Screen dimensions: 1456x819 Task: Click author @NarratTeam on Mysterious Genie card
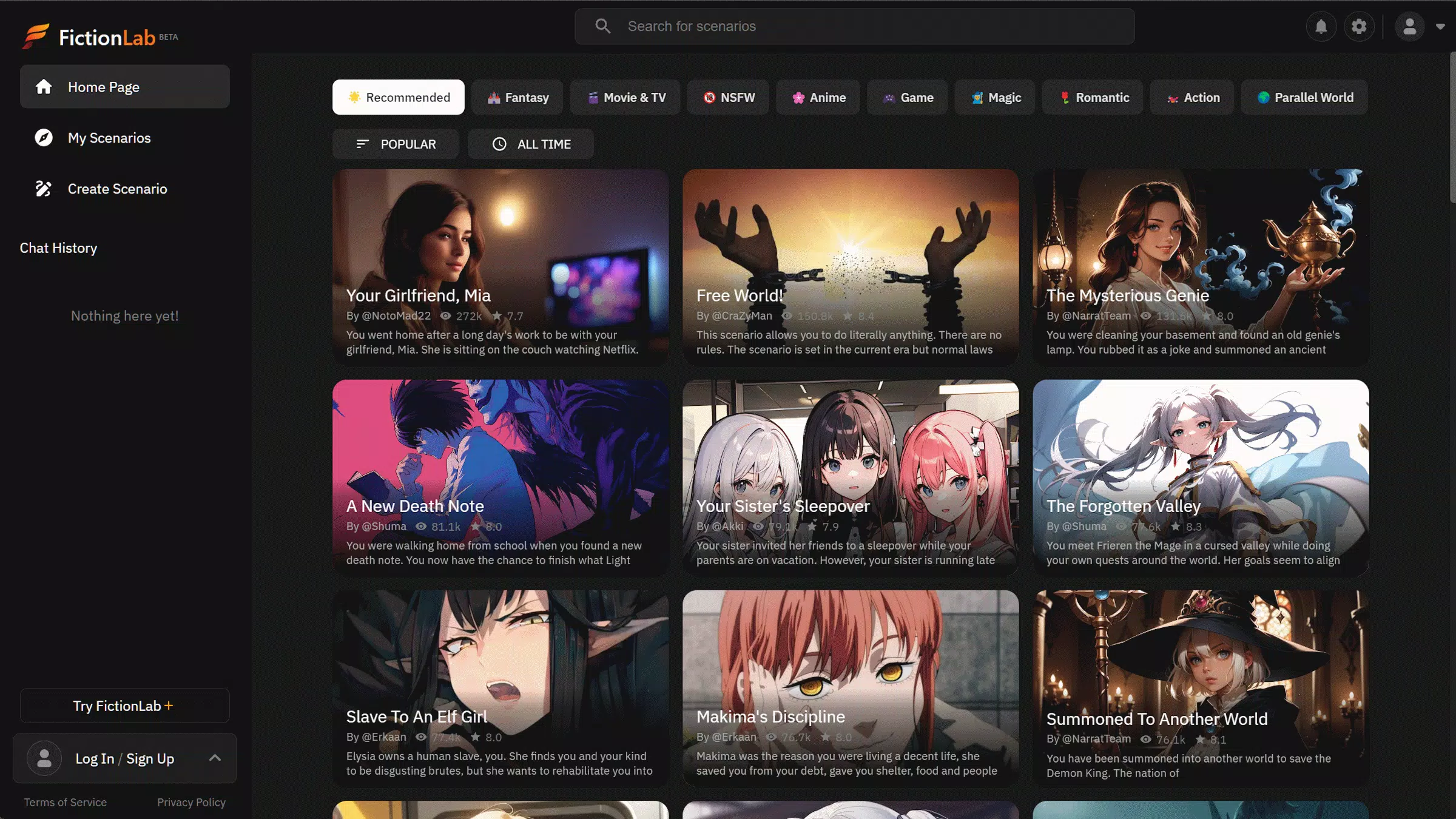[1096, 315]
